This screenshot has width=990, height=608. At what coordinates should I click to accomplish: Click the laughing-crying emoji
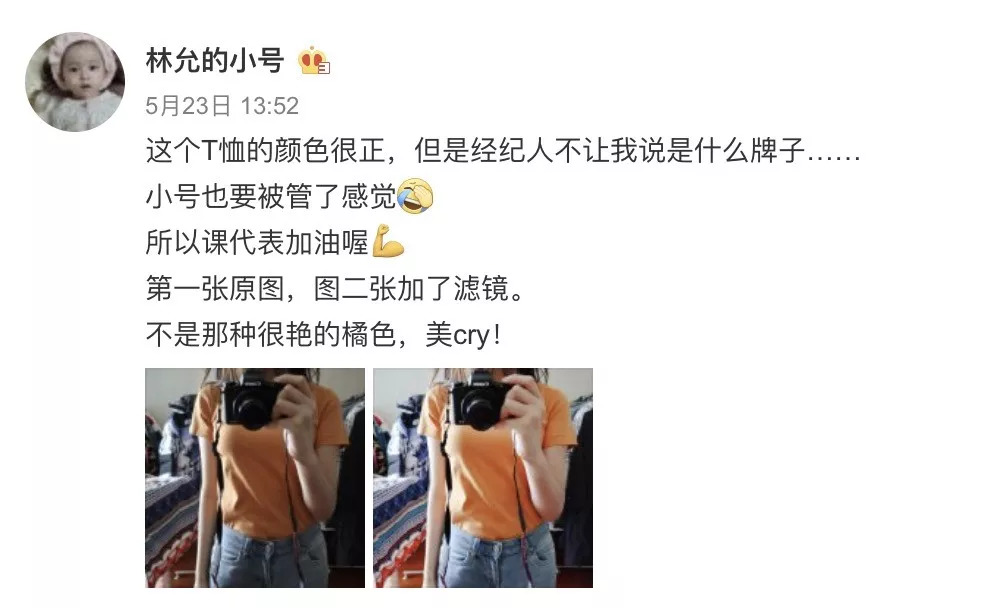point(415,196)
